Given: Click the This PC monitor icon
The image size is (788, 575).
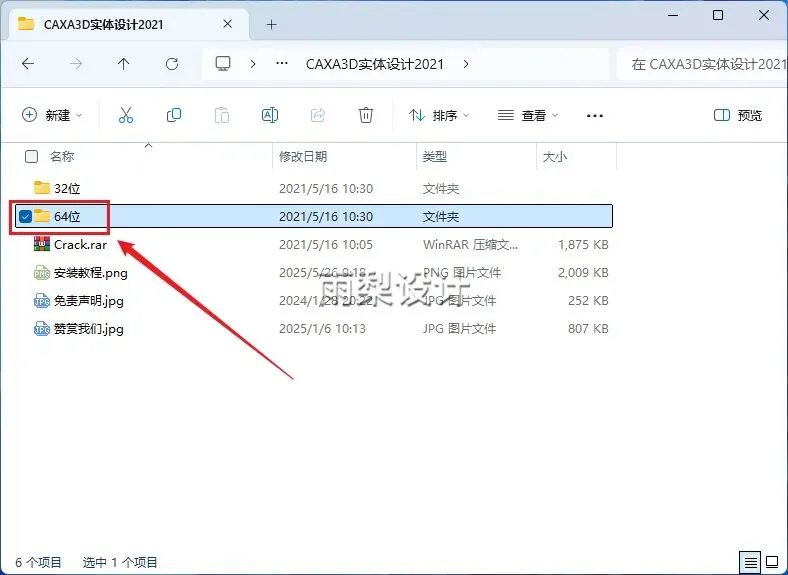Looking at the screenshot, I should 223,63.
